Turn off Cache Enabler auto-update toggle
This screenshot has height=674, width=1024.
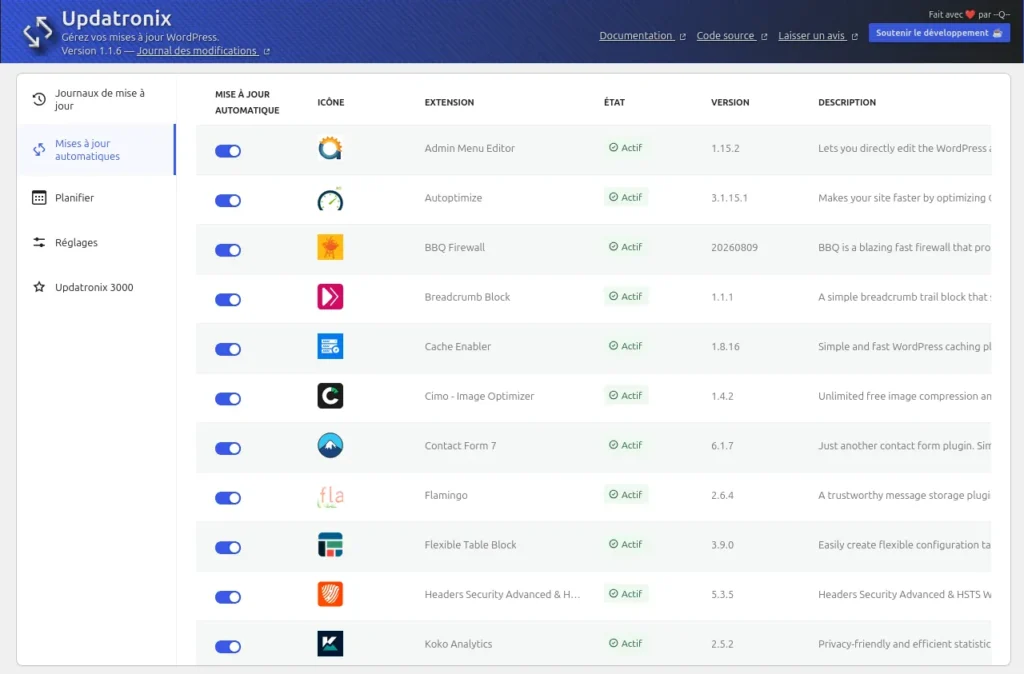(x=228, y=349)
